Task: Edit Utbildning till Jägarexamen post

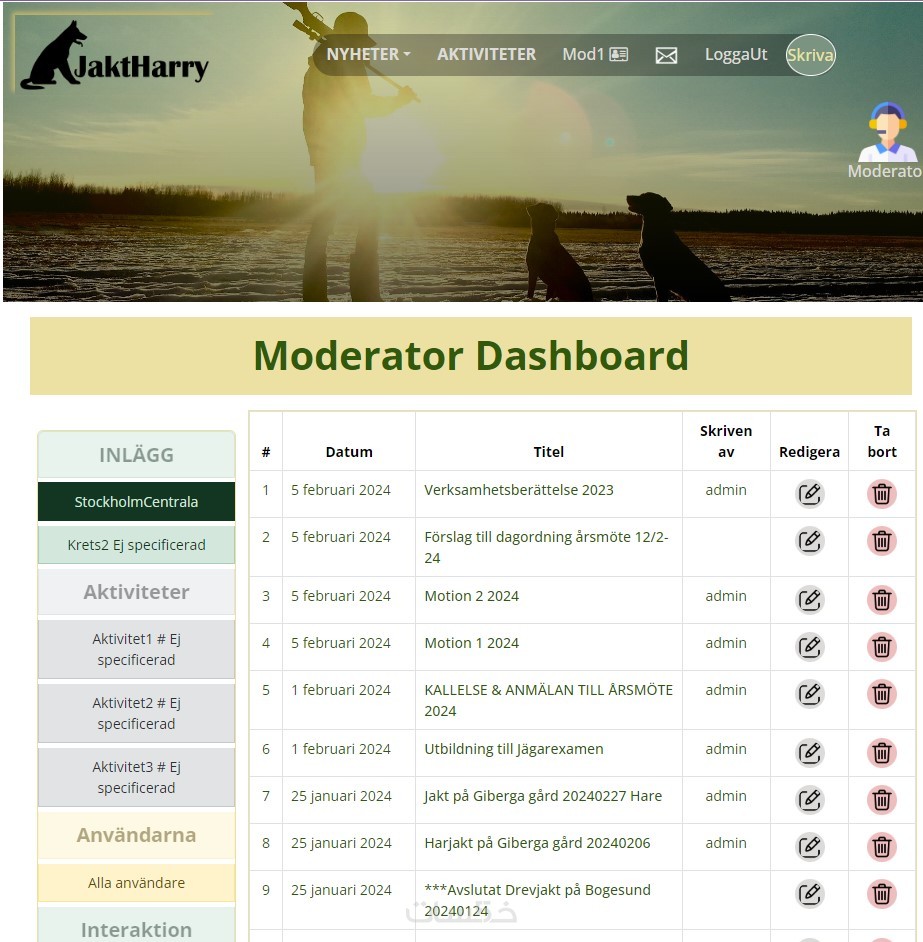Action: click(x=809, y=753)
